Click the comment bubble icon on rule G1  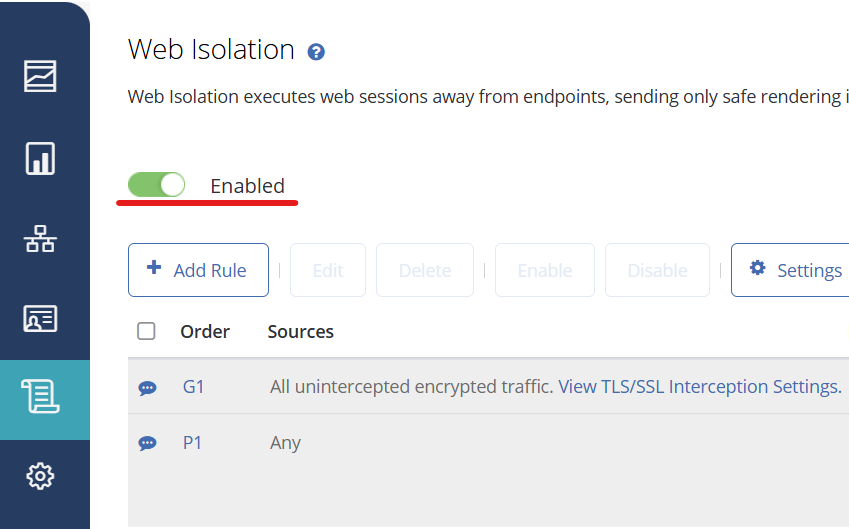pos(147,388)
